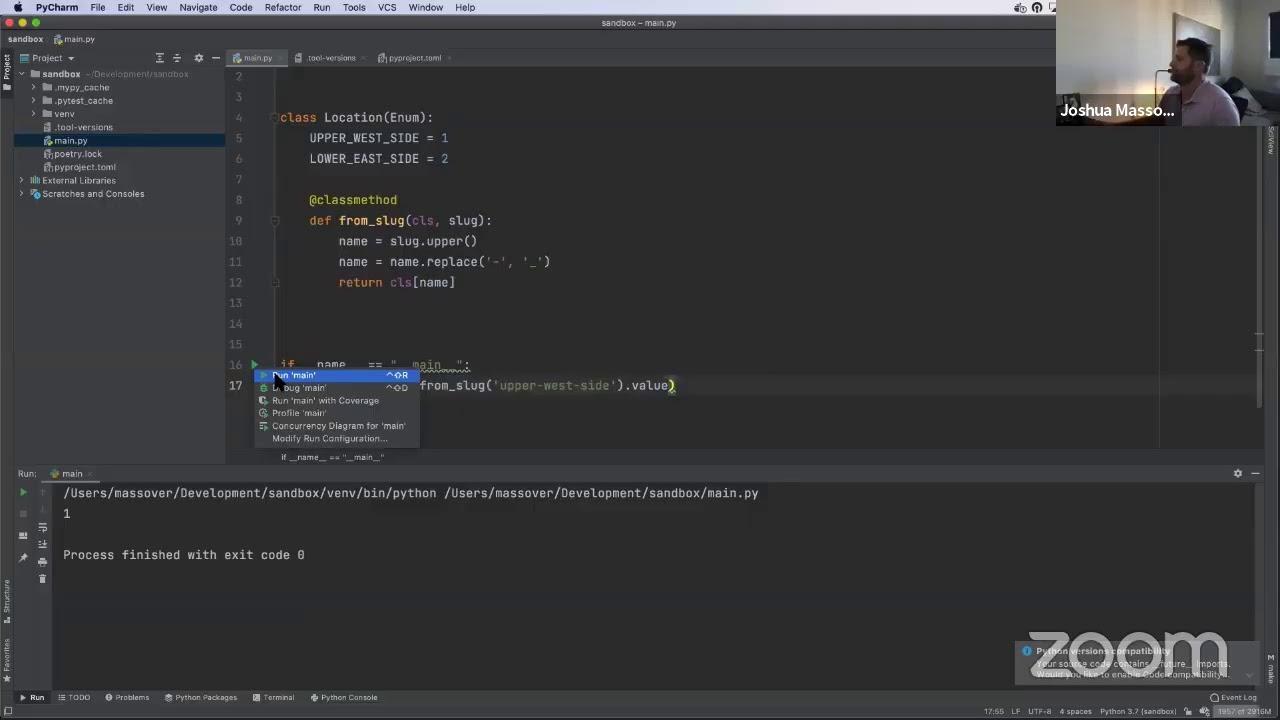Image resolution: width=1280 pixels, height=720 pixels.
Task: Click the sandbox breadcrumb in navigation bar
Action: [25, 39]
